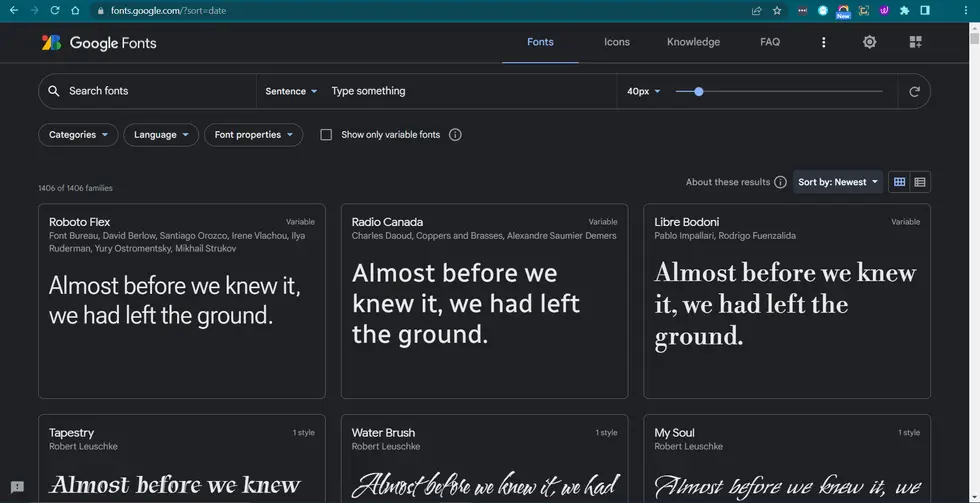Click the font size slider handle
Image resolution: width=980 pixels, height=503 pixels.
click(x=699, y=91)
